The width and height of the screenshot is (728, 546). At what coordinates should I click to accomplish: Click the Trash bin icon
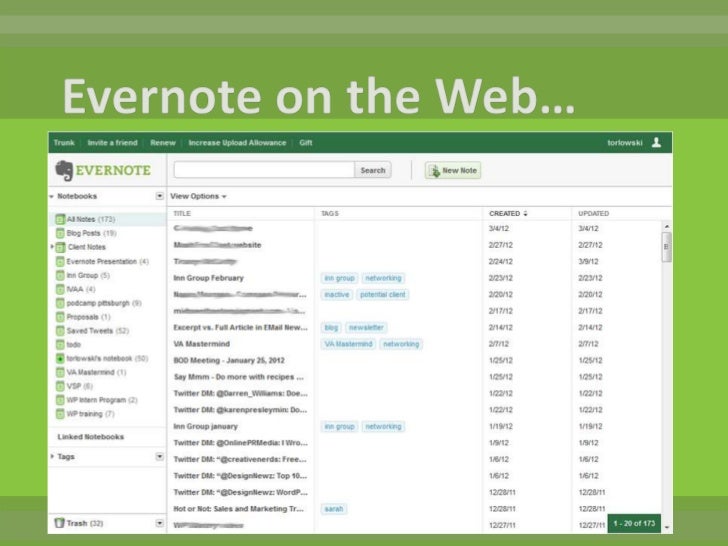[59, 523]
